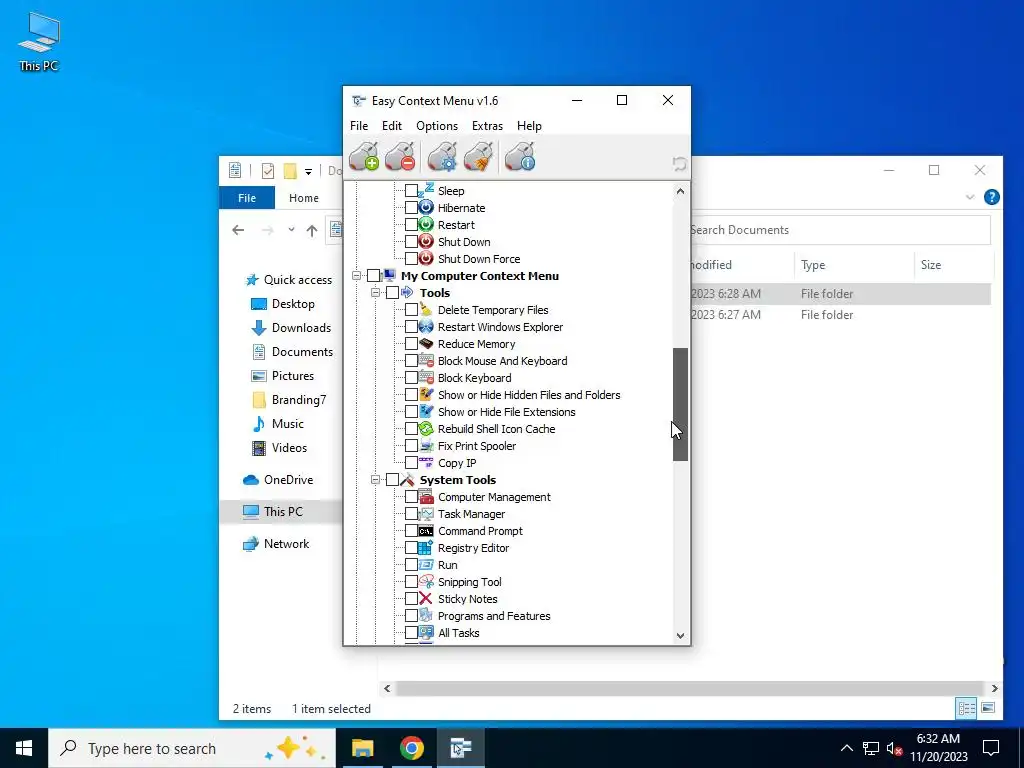
Task: Click the Hibernate row icon
Action: [x=426, y=208]
